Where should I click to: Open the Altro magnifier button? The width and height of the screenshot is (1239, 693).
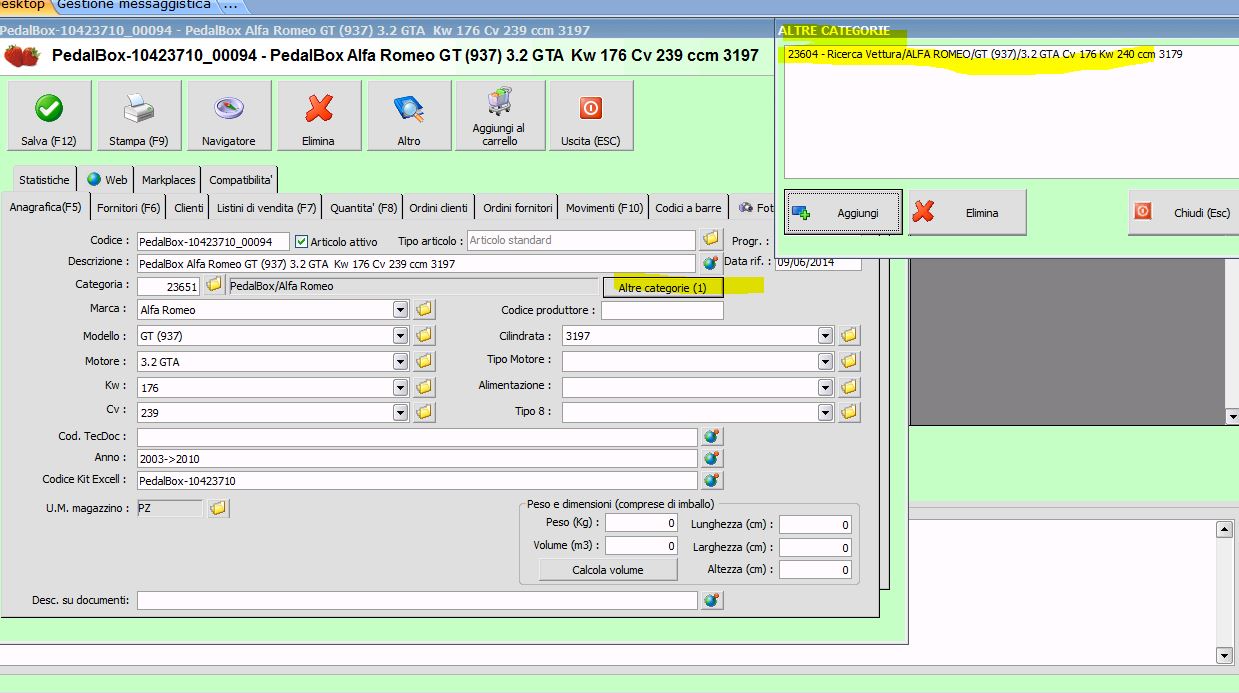(409, 115)
